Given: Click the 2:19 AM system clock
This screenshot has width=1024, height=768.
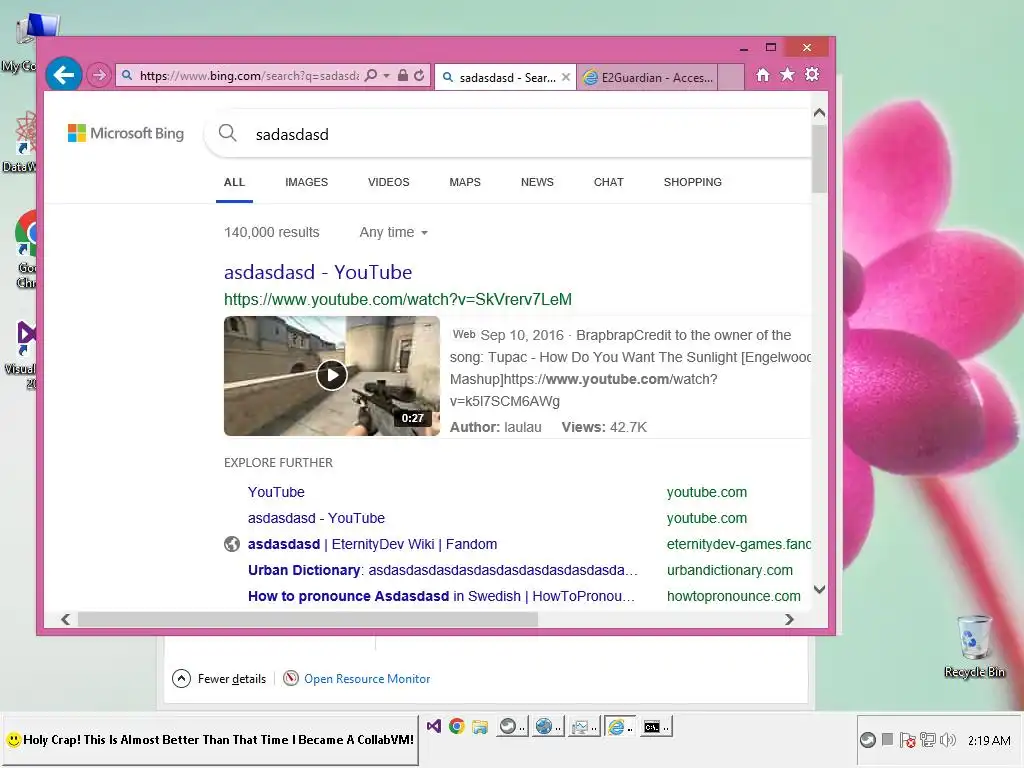Looking at the screenshot, I should pyautogui.click(x=989, y=741).
